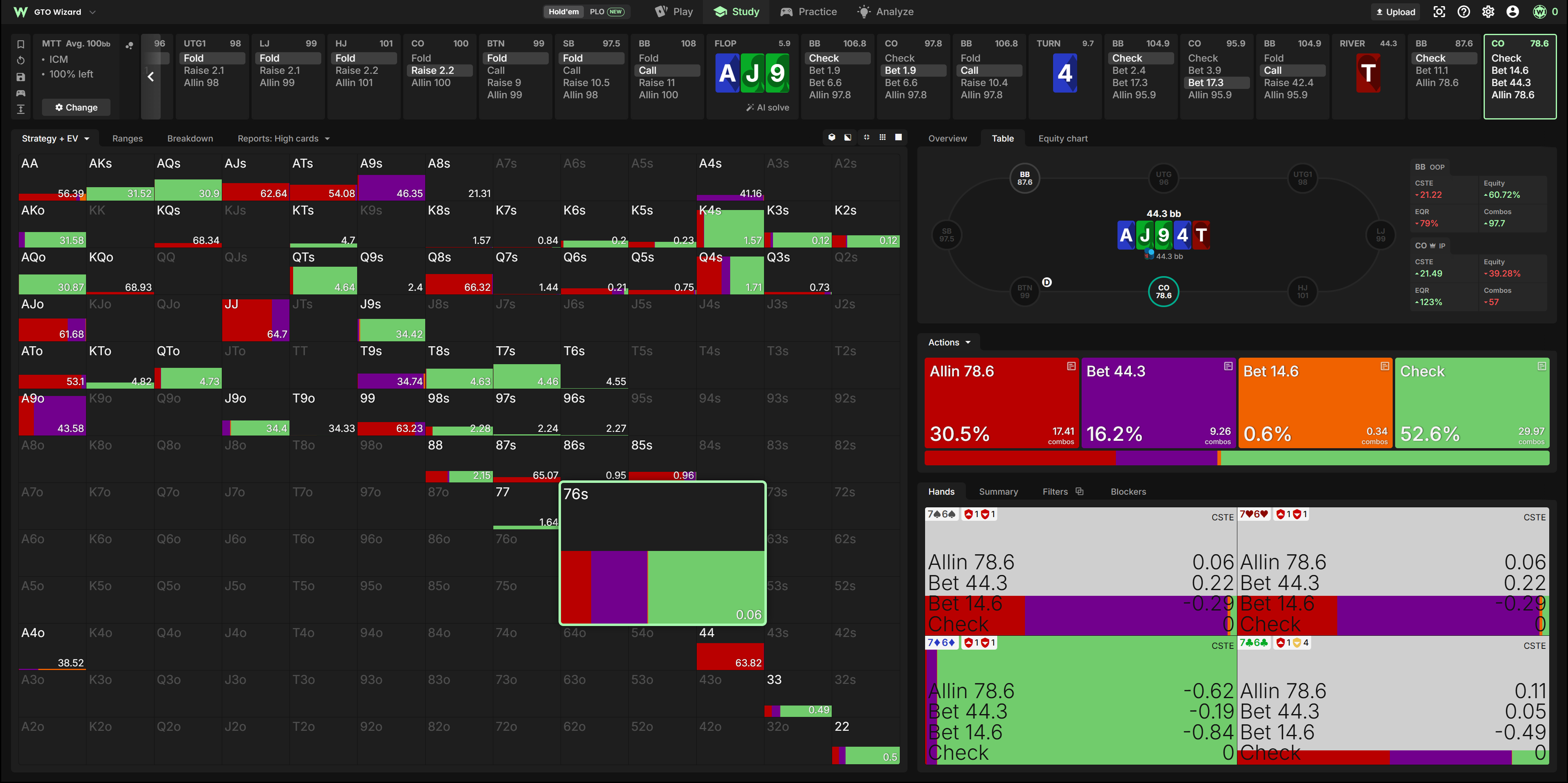Select the Hold'em game toggle
The image size is (1568, 783).
(x=563, y=11)
